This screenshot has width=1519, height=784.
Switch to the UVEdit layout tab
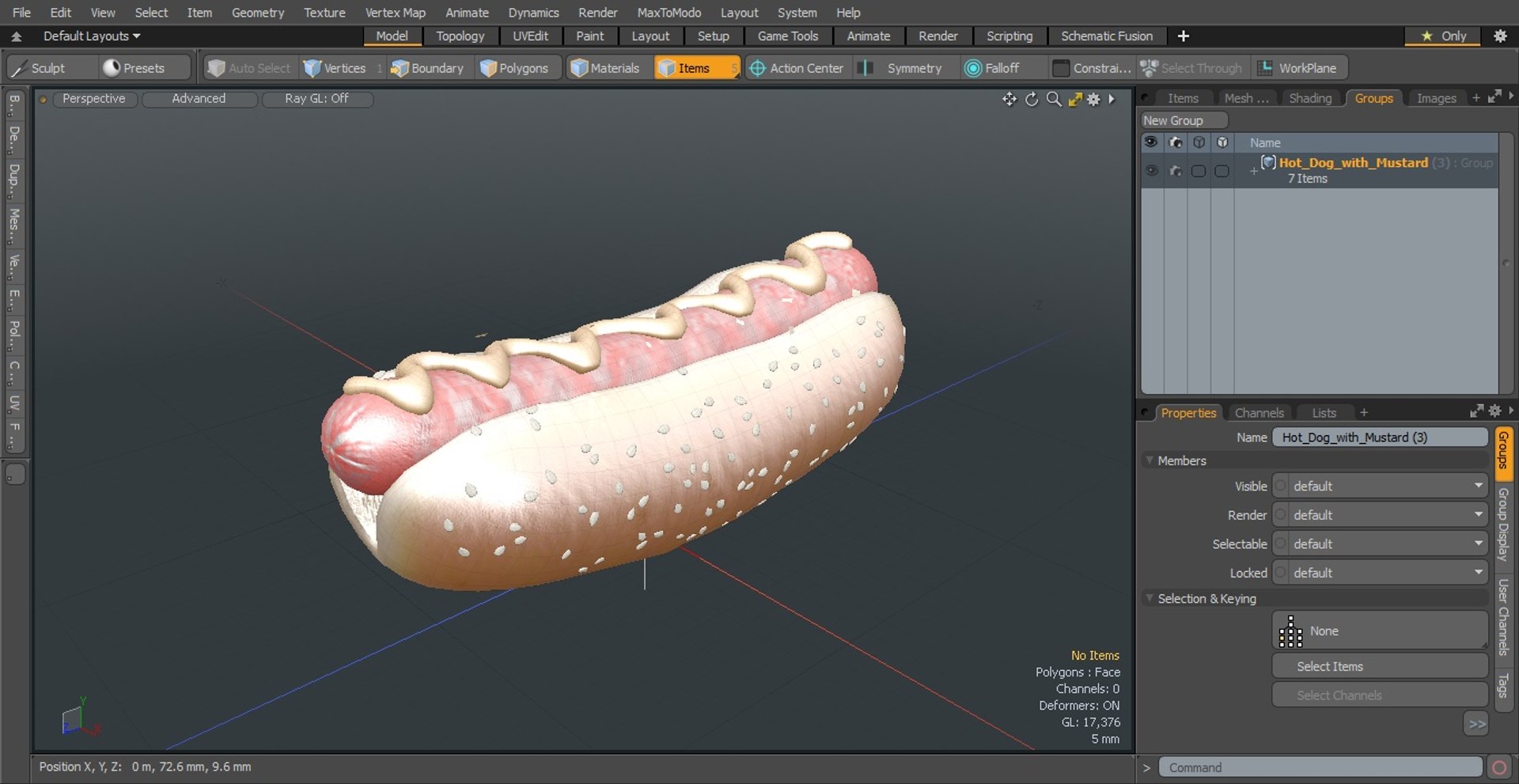530,36
